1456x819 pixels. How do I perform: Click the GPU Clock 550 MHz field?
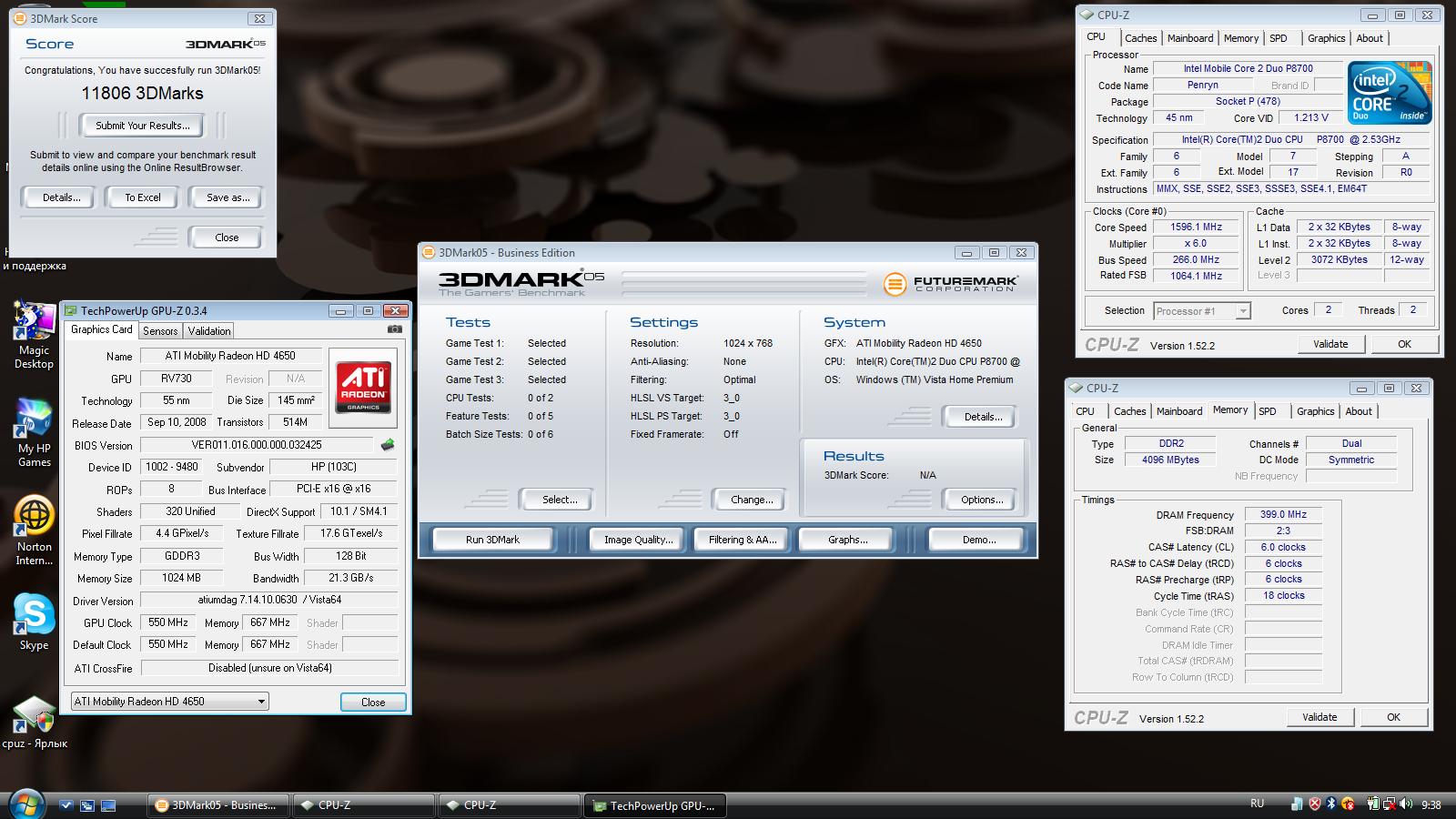[x=168, y=622]
